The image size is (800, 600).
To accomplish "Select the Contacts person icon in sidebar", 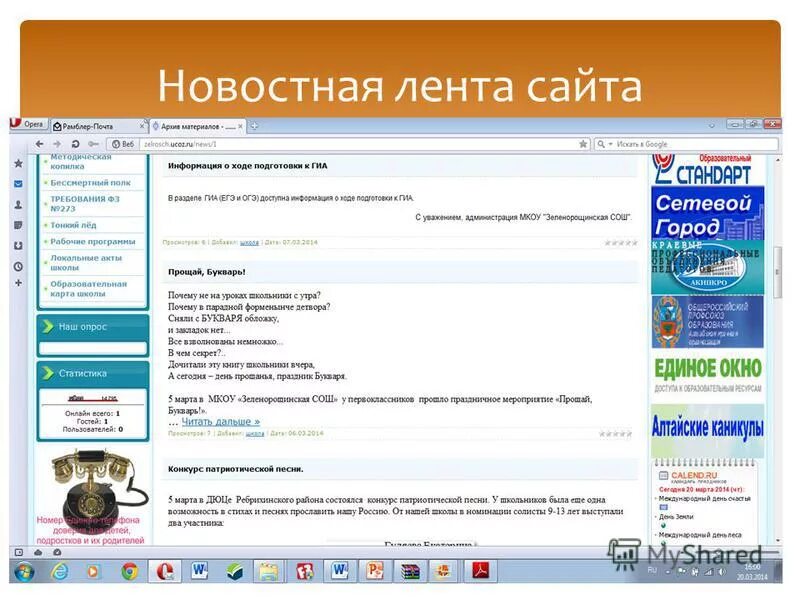I will click(18, 203).
